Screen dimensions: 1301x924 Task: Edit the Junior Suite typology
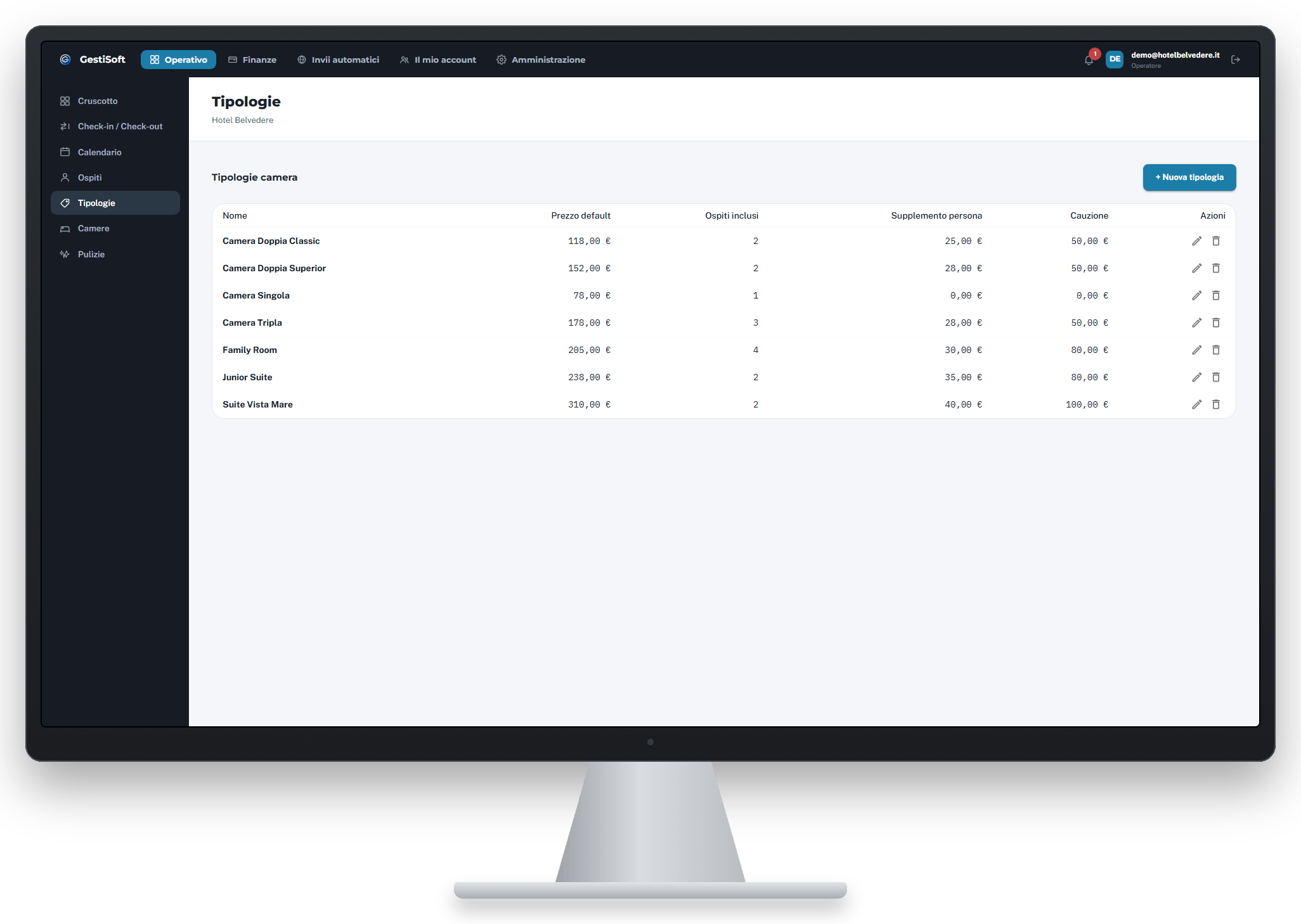pyautogui.click(x=1196, y=377)
